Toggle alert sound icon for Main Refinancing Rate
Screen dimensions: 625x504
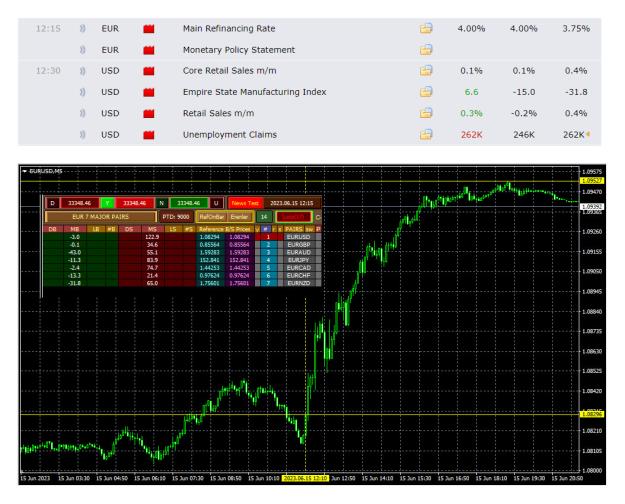pos(83,29)
